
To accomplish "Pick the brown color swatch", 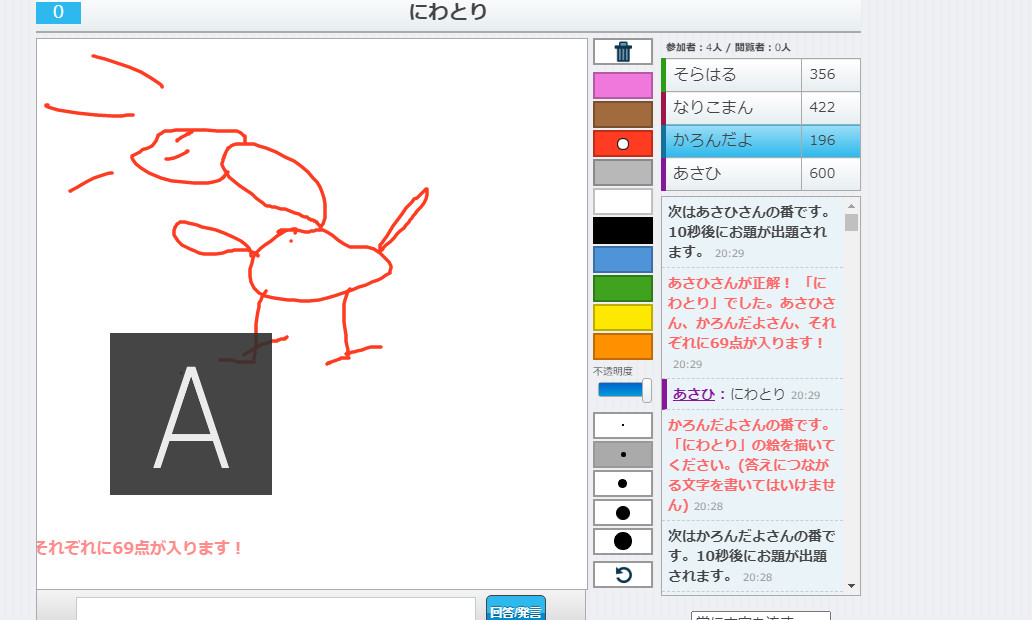I will 623,115.
